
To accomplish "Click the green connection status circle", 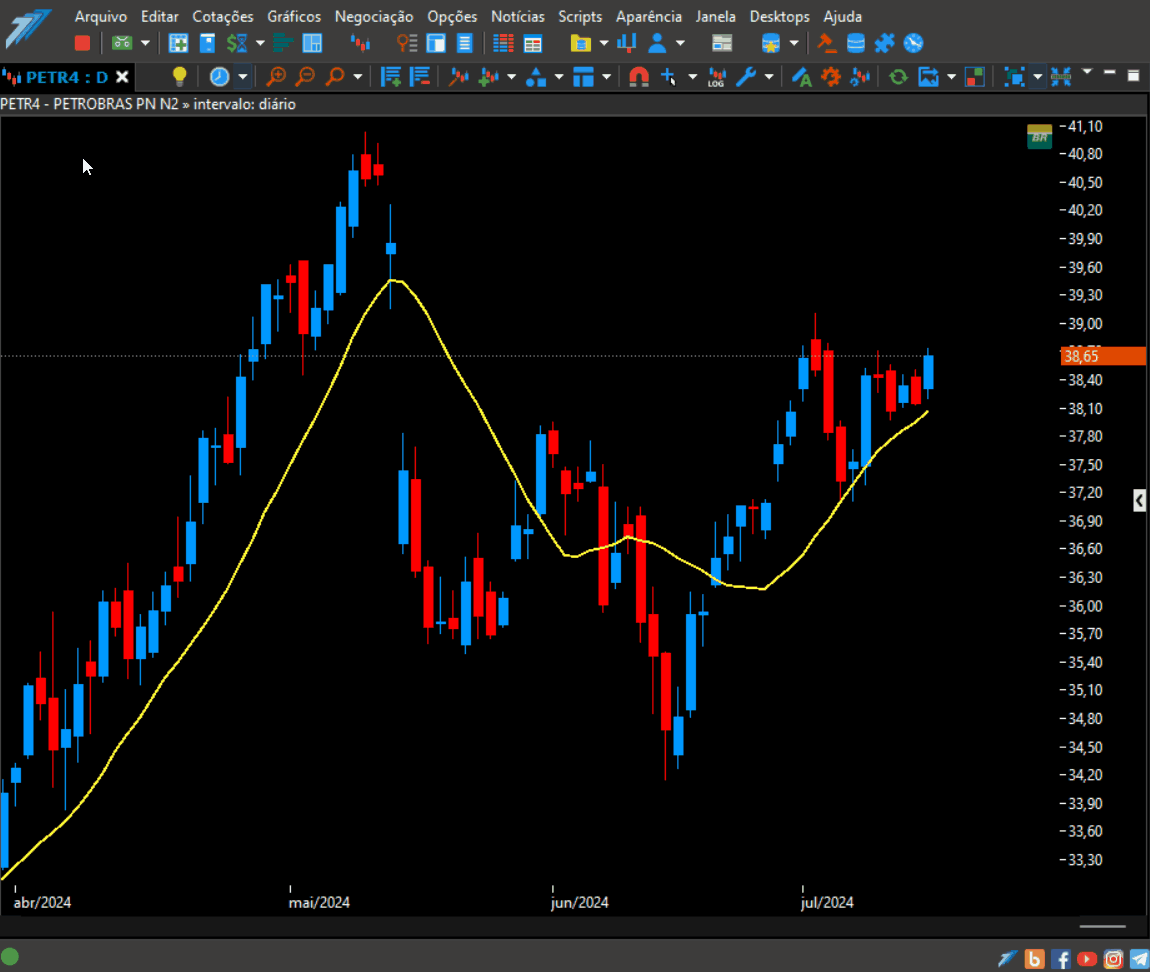I will [x=10, y=957].
